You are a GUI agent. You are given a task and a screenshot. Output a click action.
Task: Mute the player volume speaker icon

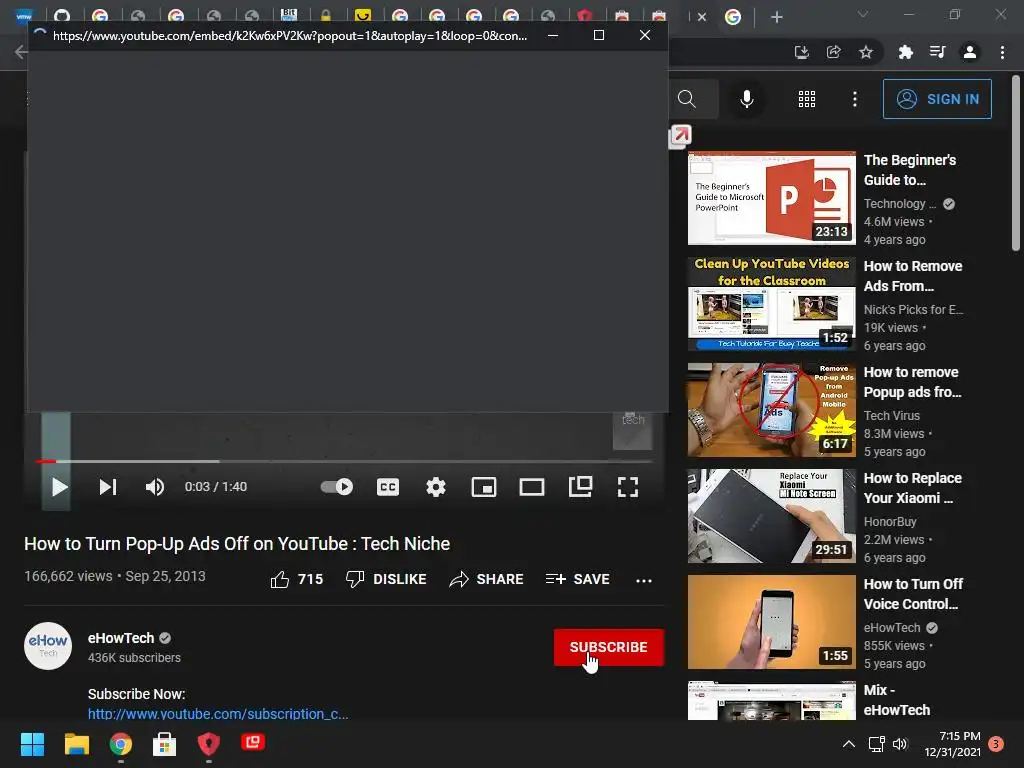click(155, 487)
